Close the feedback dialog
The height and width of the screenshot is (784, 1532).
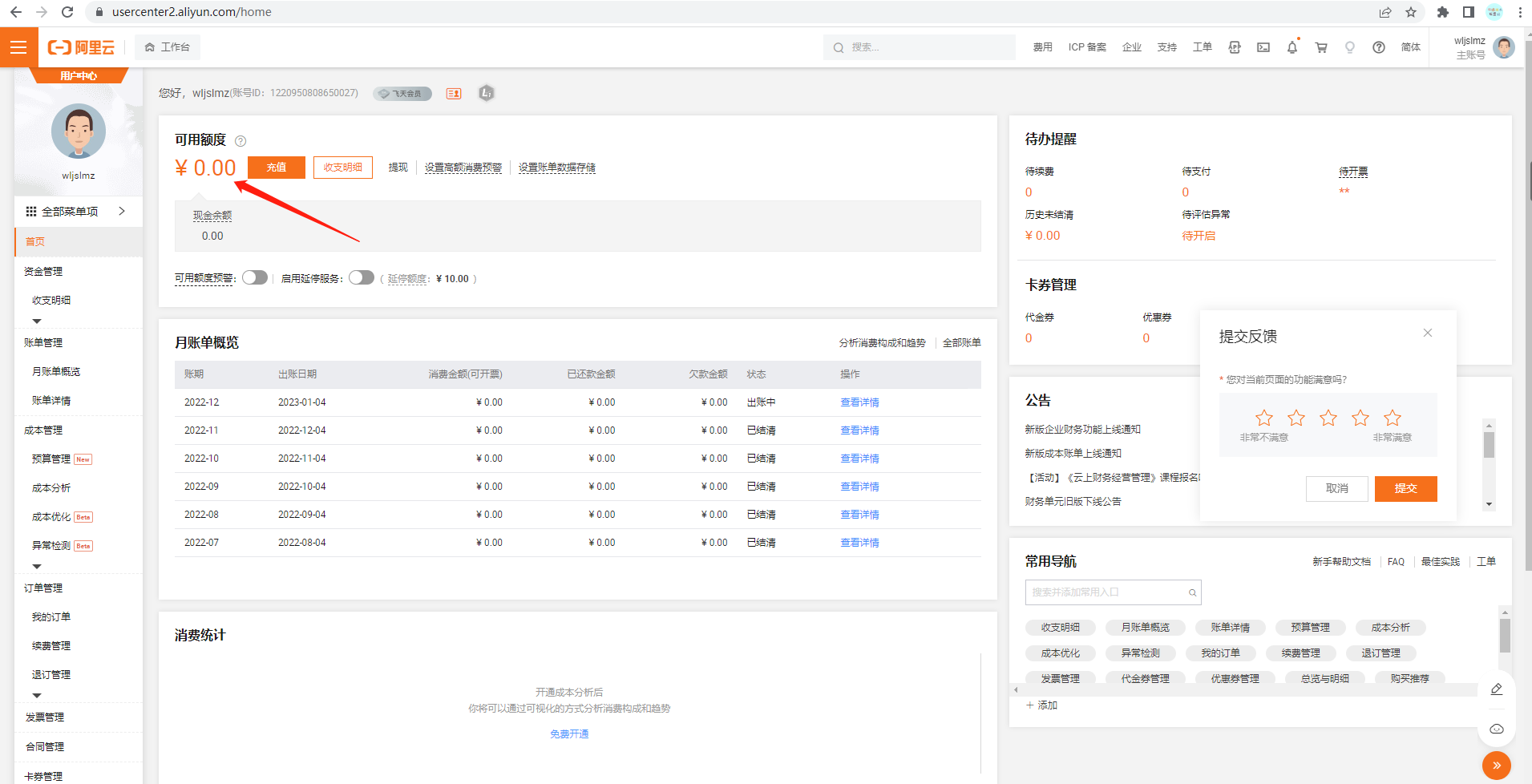click(1428, 333)
